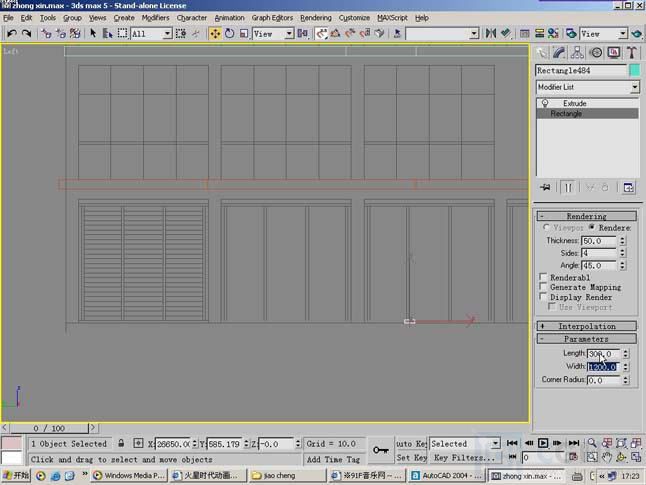Click the 0 / 100 time slider
The height and width of the screenshot is (485, 646).
coord(49,428)
